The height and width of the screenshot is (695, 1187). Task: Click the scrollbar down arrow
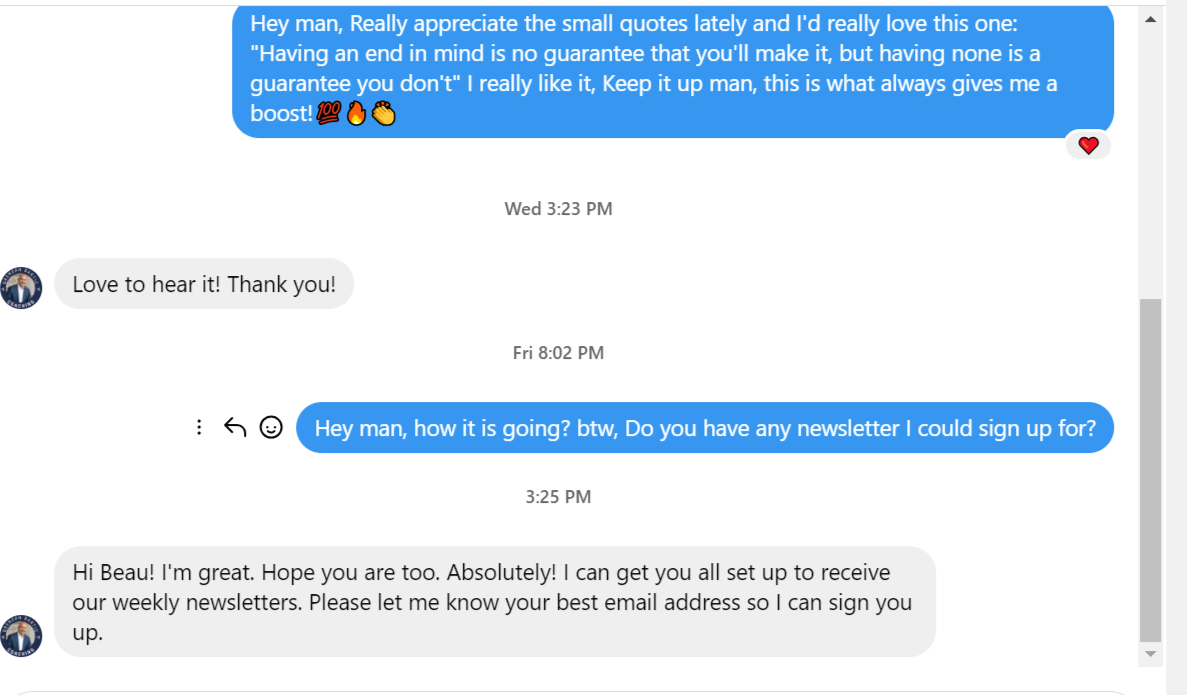[x=1153, y=655]
